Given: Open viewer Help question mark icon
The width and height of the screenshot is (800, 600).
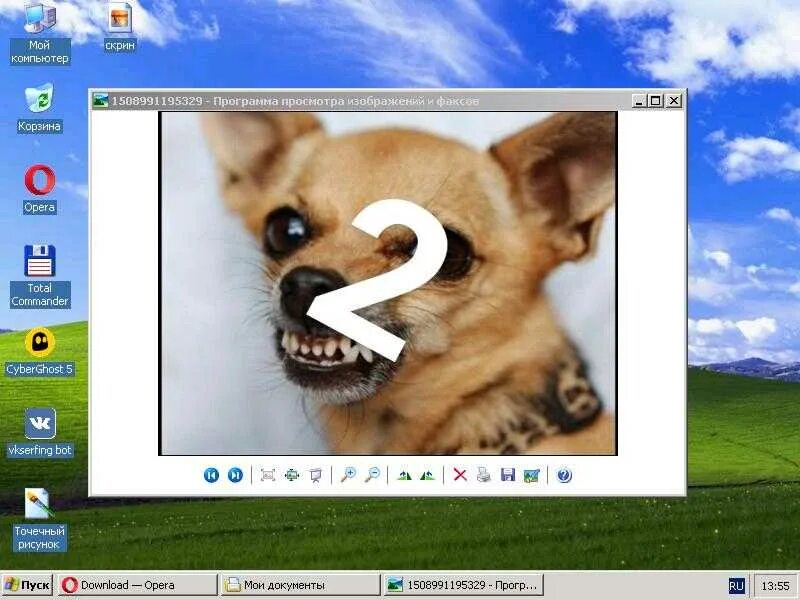Looking at the screenshot, I should click(564, 475).
